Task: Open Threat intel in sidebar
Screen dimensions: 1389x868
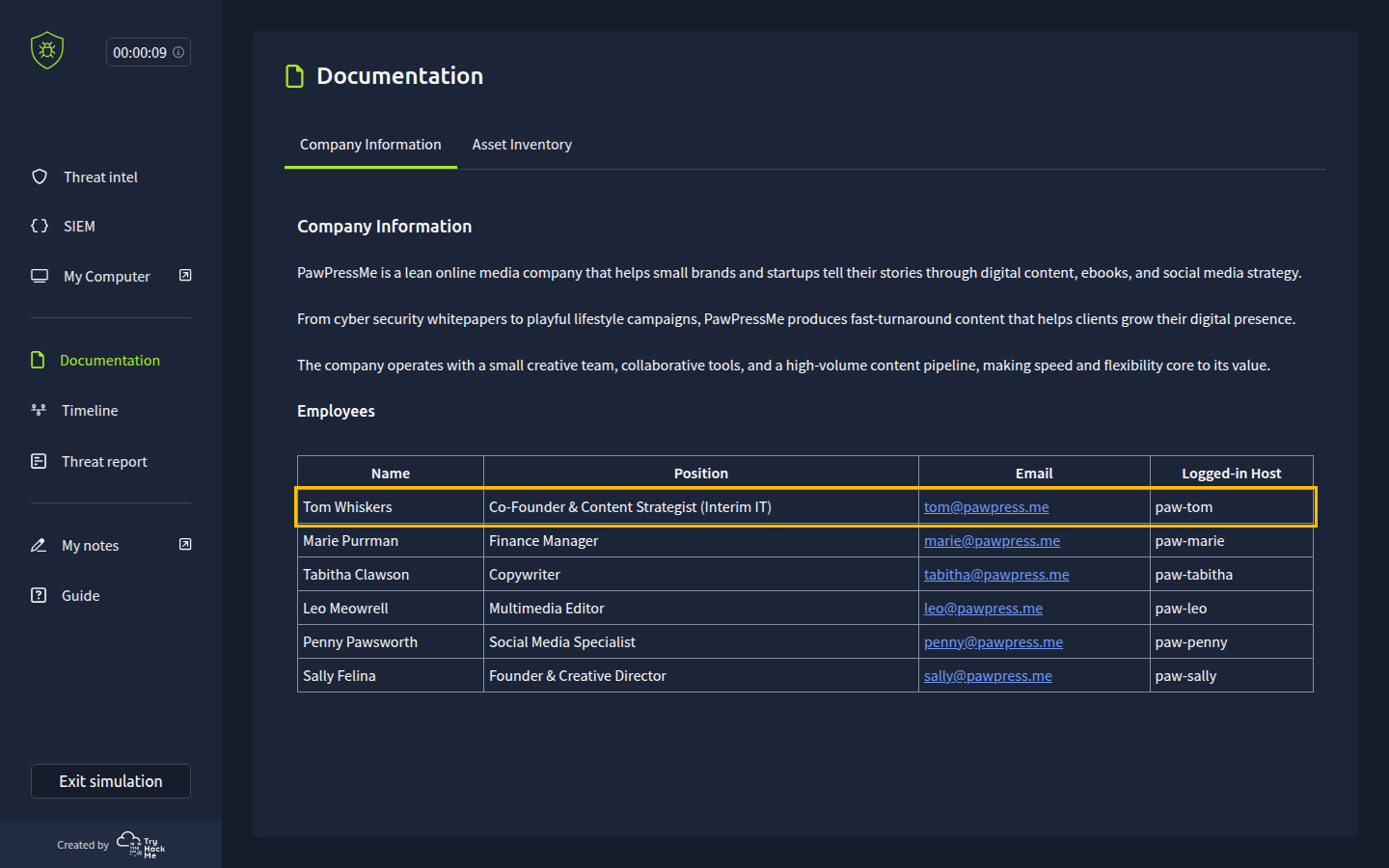Action: pyautogui.click(x=100, y=176)
